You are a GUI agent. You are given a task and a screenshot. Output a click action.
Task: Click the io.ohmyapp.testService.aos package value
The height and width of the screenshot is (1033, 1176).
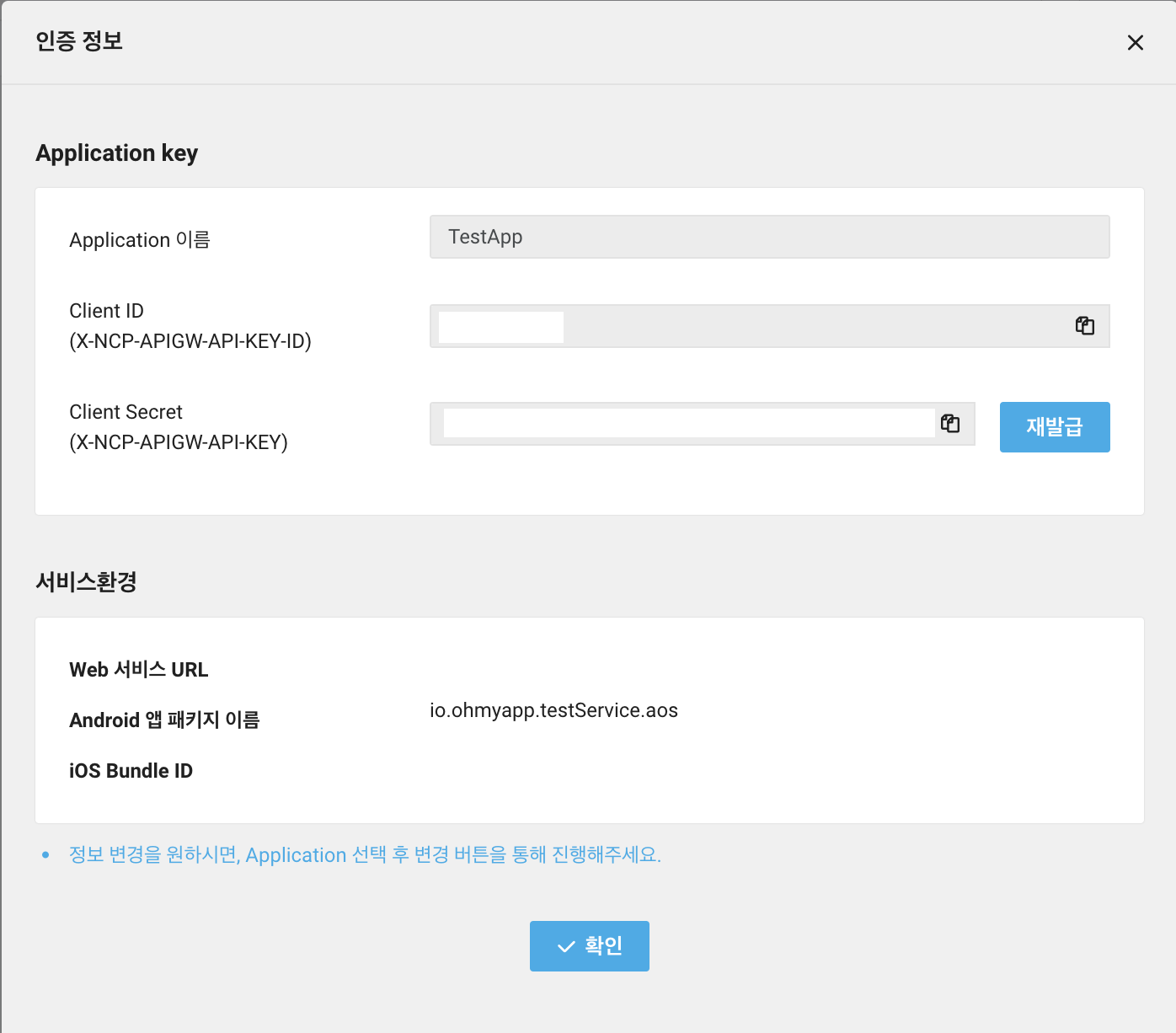pyautogui.click(x=553, y=710)
